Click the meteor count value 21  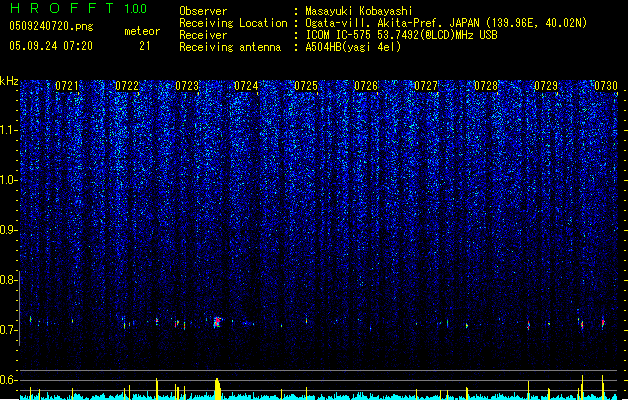coord(145,46)
